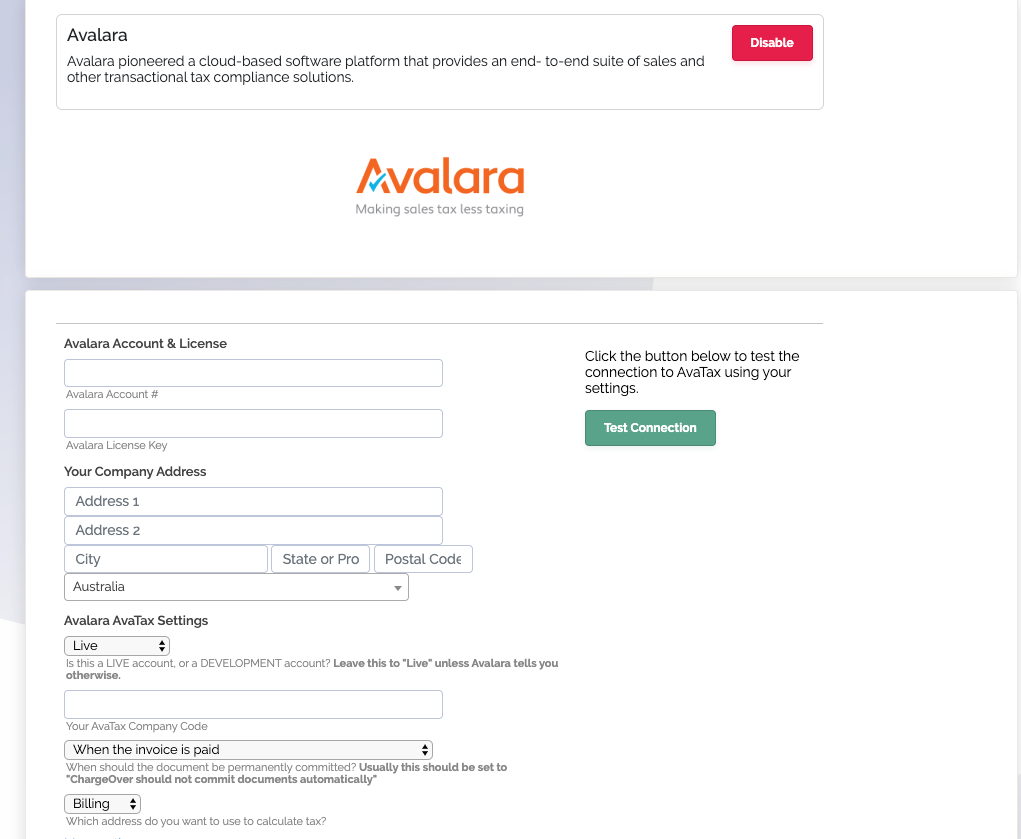Click the State or Province field
Image resolution: width=1021 pixels, height=839 pixels.
tap(320, 559)
